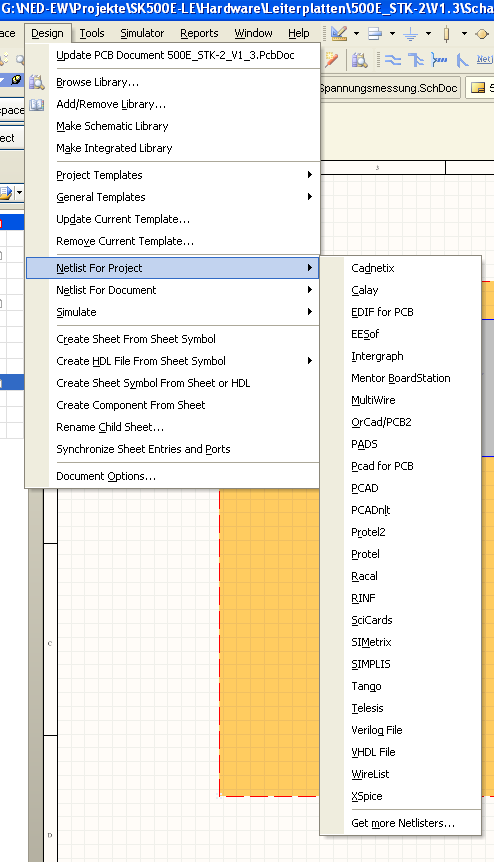Open General Templates submenu
This screenshot has width=494, height=862.
tap(173, 197)
